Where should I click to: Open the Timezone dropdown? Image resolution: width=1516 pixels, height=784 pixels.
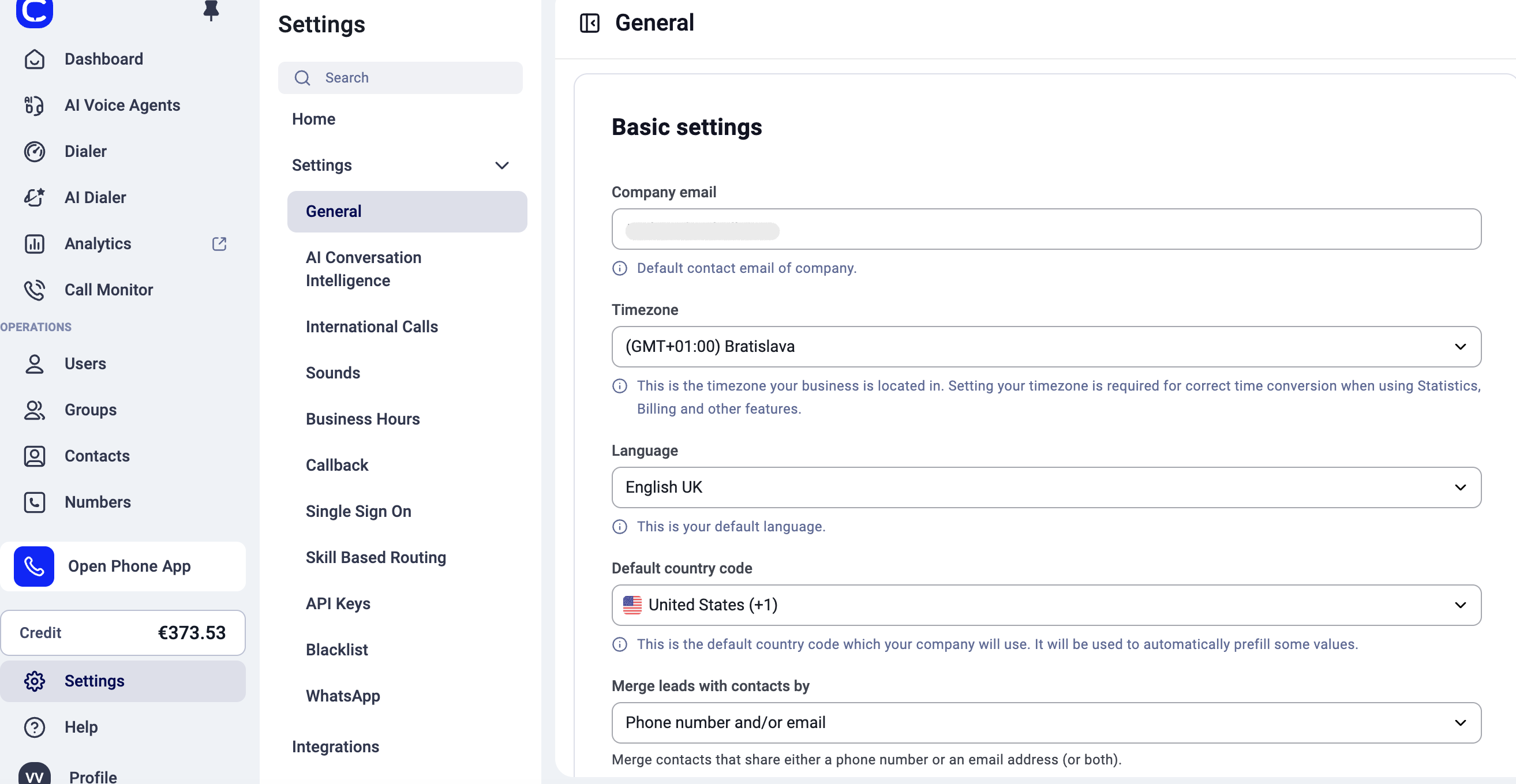1046,346
